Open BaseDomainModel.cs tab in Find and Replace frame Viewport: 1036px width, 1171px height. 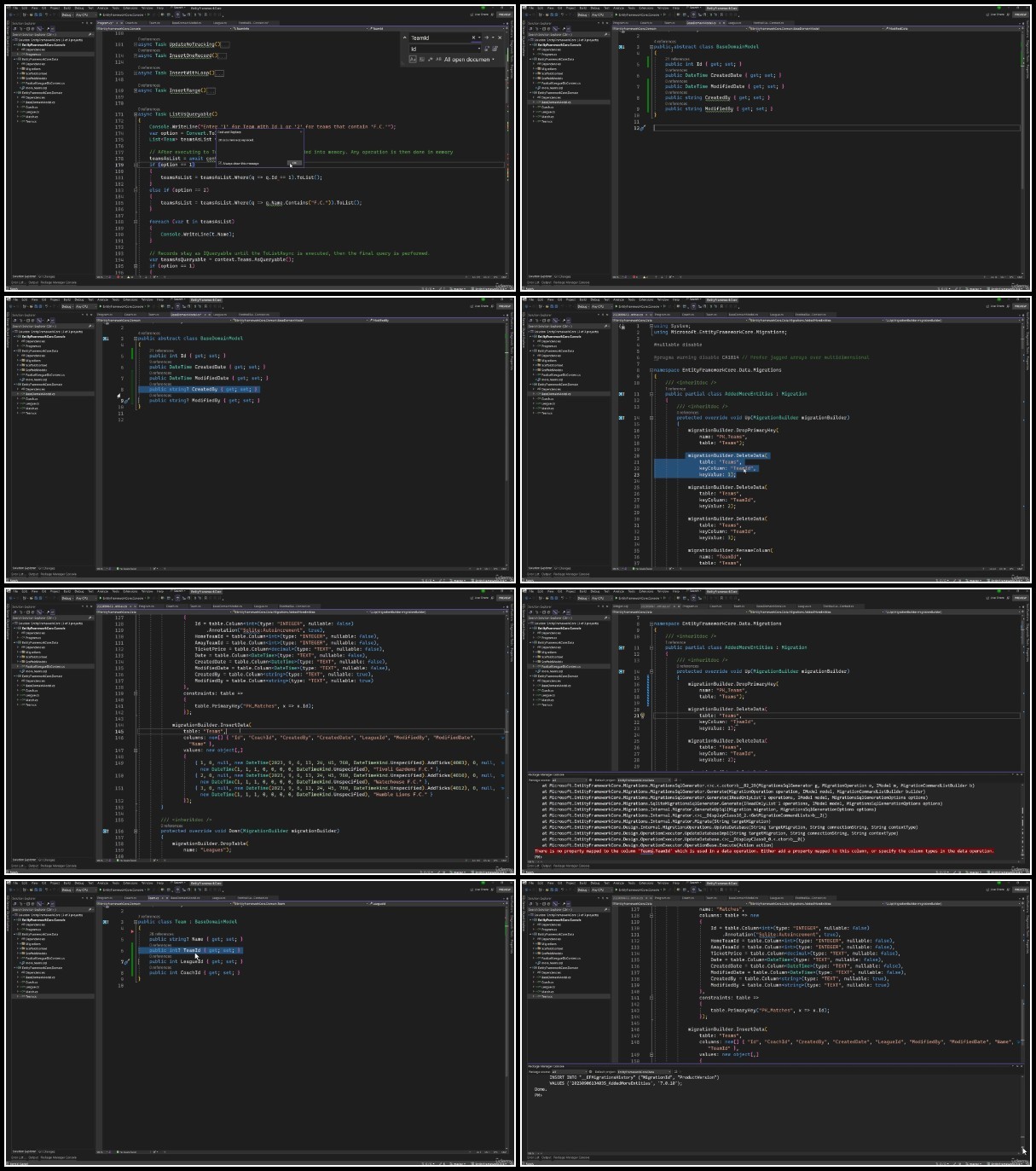point(186,23)
